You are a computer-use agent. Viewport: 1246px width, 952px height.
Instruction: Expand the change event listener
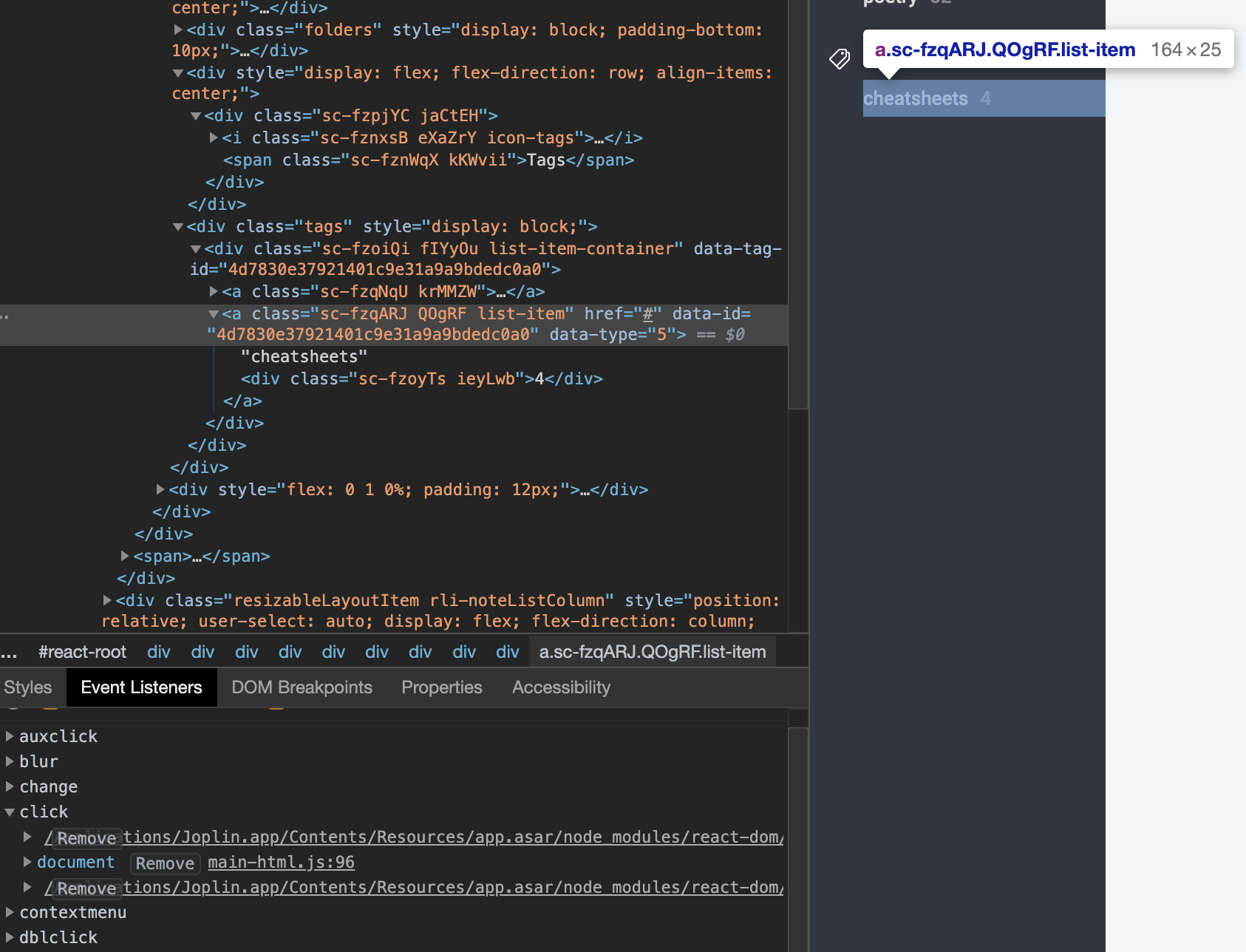coord(10,786)
